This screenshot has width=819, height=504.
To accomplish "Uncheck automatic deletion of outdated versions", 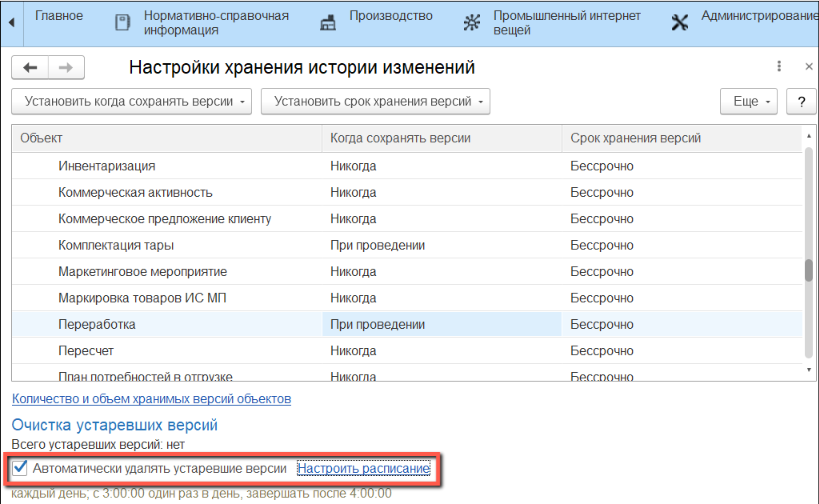I will pos(21,468).
